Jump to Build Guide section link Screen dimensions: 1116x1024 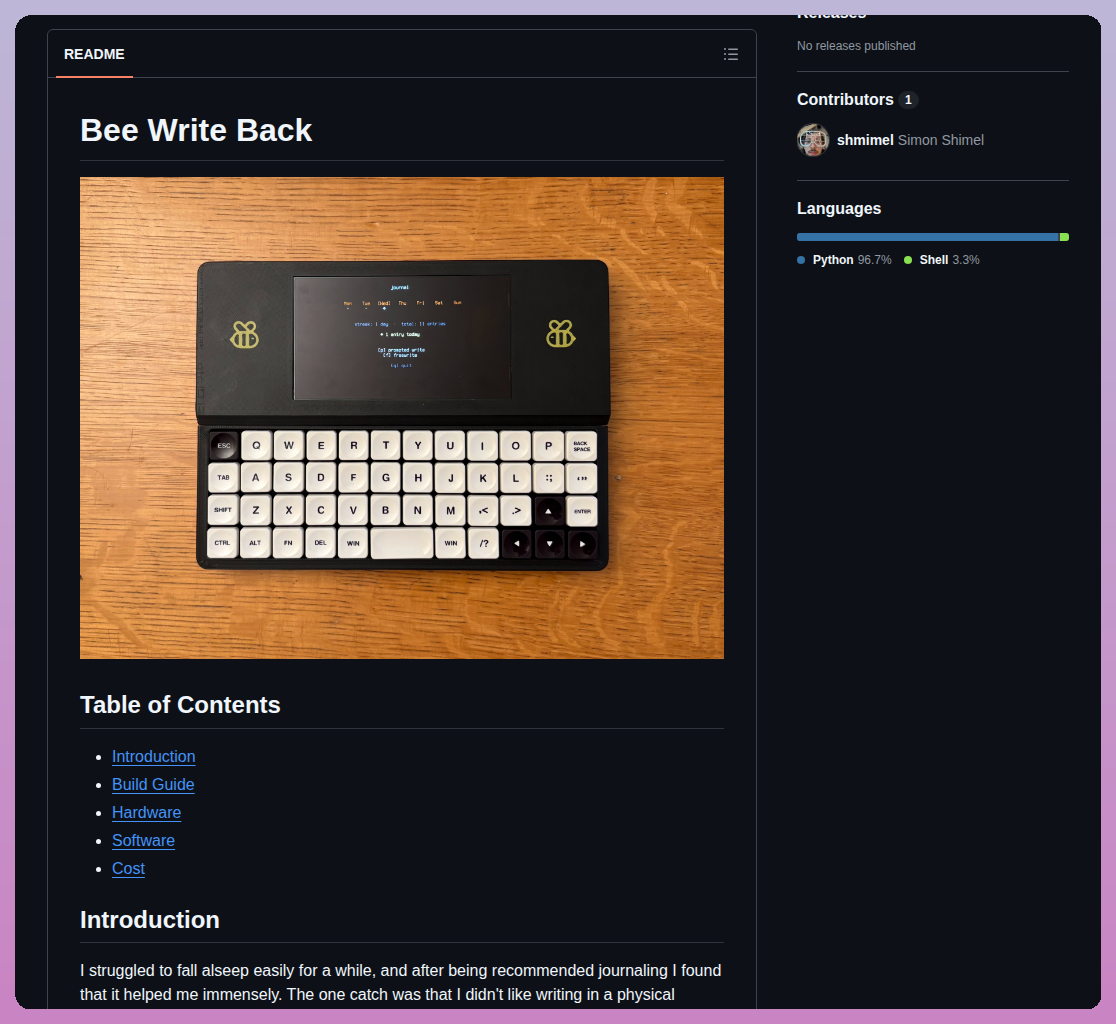point(153,784)
